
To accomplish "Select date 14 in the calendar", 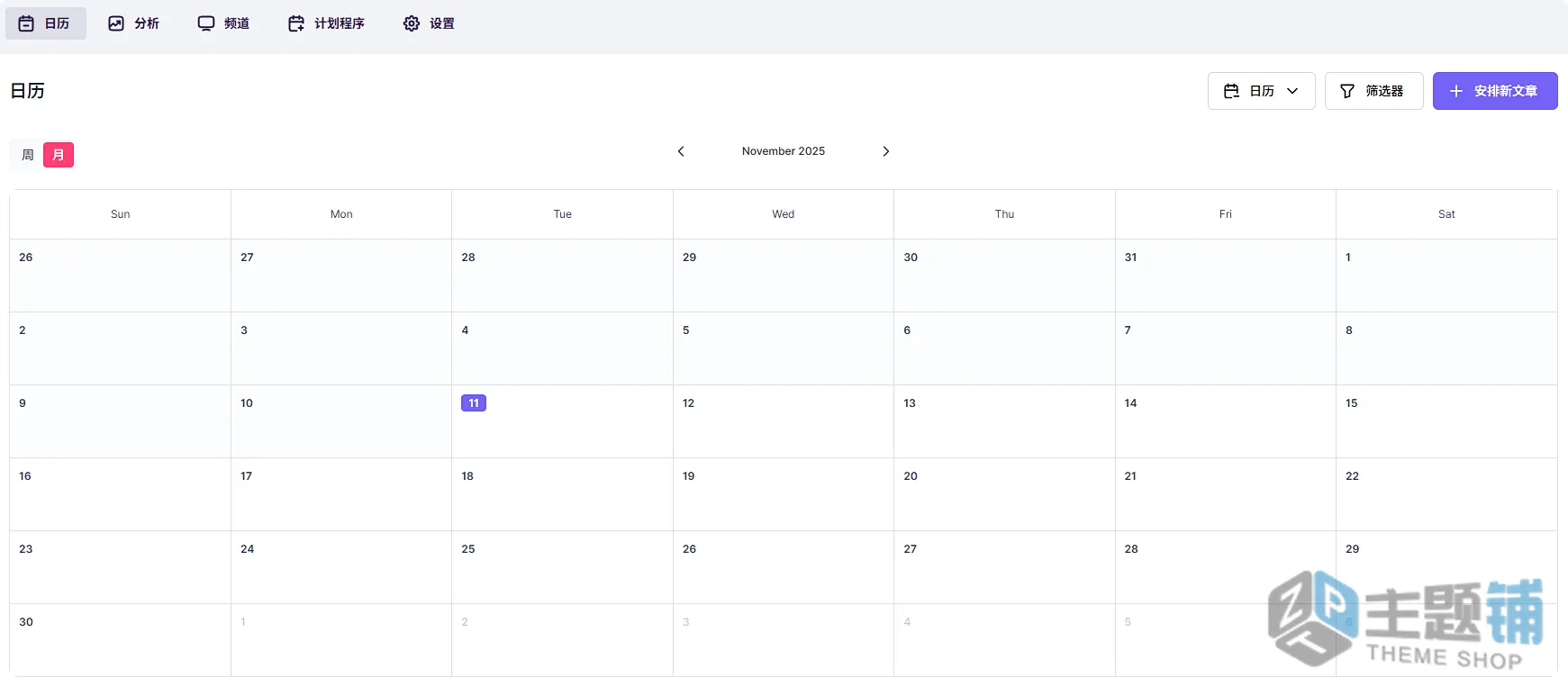I will 1226,421.
